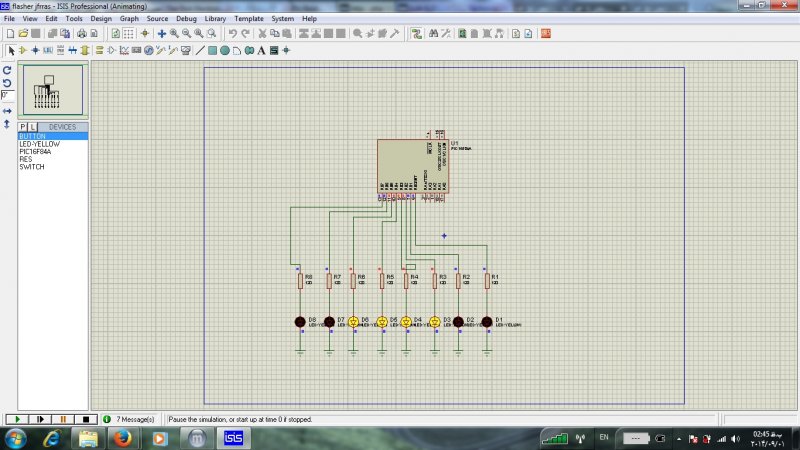Click the red Netlist to ARES icon
The width and height of the screenshot is (800, 450).
546,34
